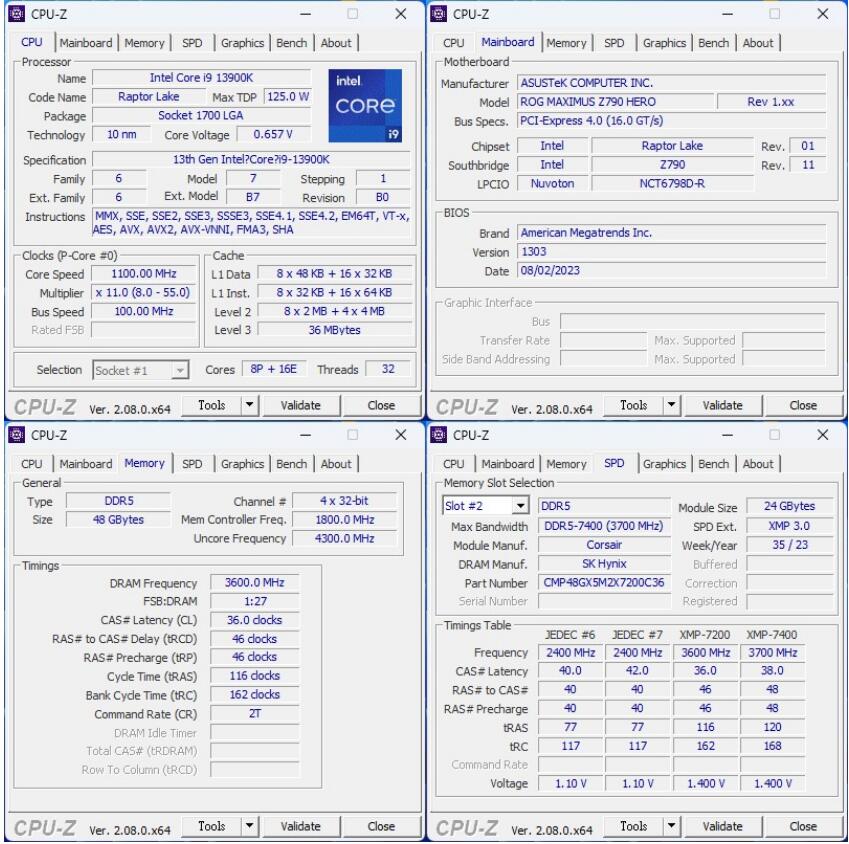Switch to the Graphics tab in the SPD window
Viewport: 849px width, 844px height.
click(665, 464)
